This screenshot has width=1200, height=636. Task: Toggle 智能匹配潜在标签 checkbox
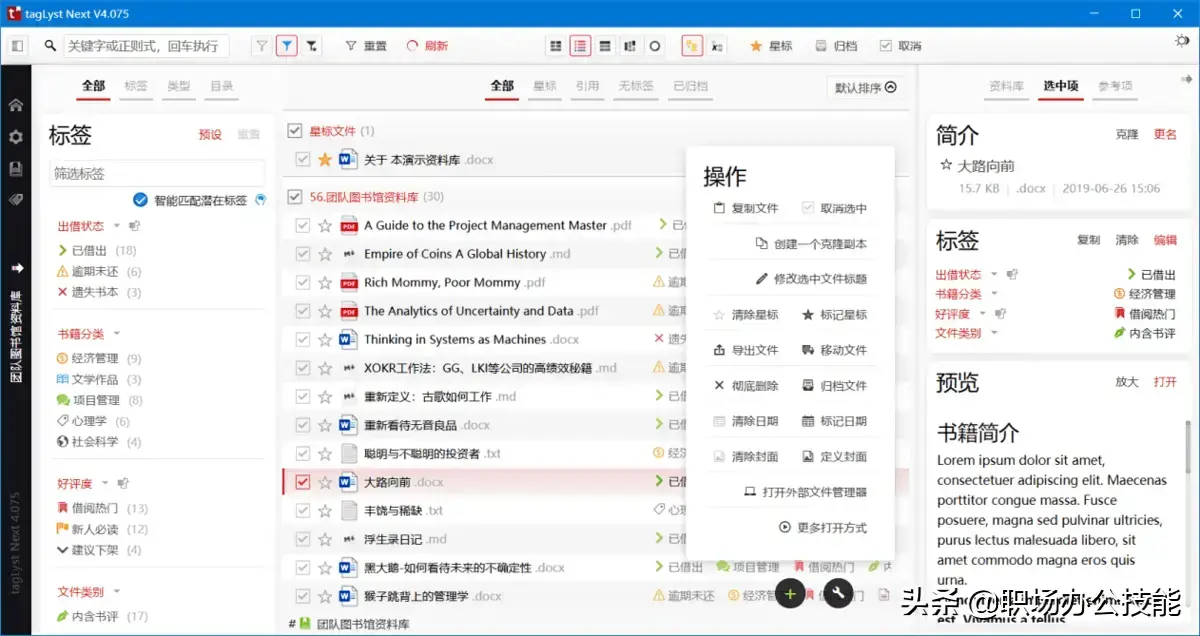tap(141, 198)
